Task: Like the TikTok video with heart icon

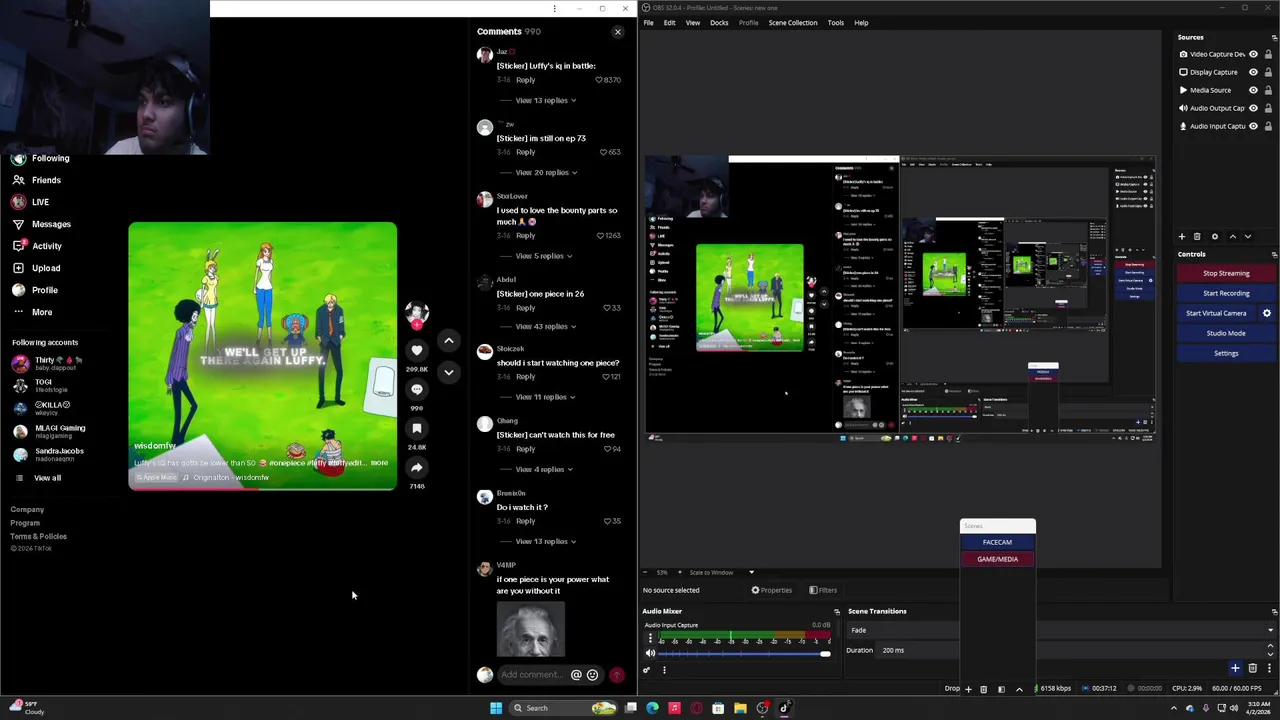Action: [417, 350]
